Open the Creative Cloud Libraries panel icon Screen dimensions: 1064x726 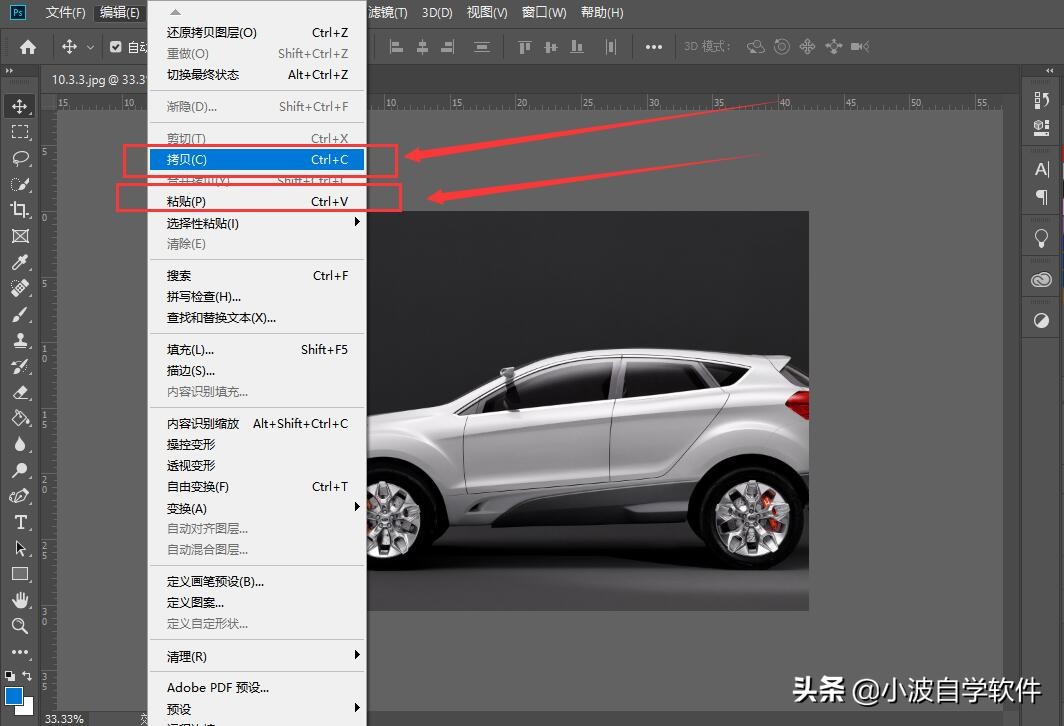click(1041, 280)
